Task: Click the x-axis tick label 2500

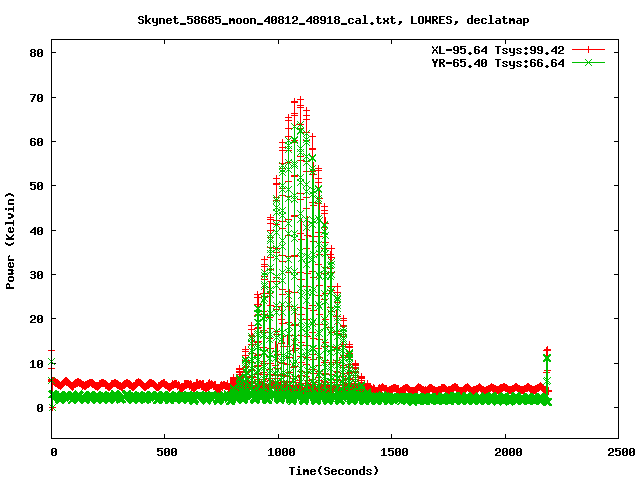Action: point(621,452)
